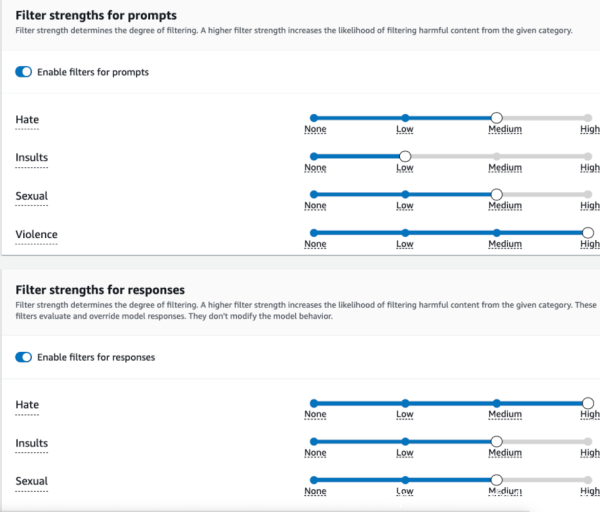Set responses Hate filter strength to Low

click(405, 403)
